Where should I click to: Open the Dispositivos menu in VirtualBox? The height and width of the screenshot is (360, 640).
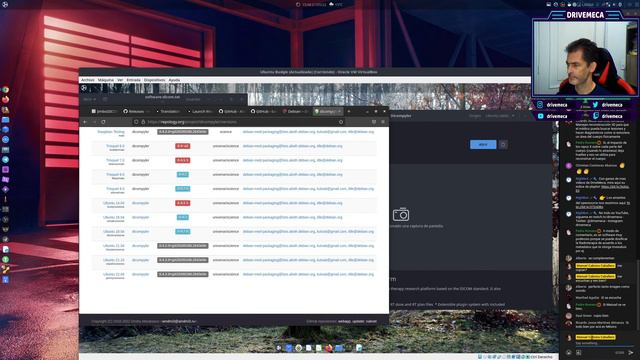154,80
